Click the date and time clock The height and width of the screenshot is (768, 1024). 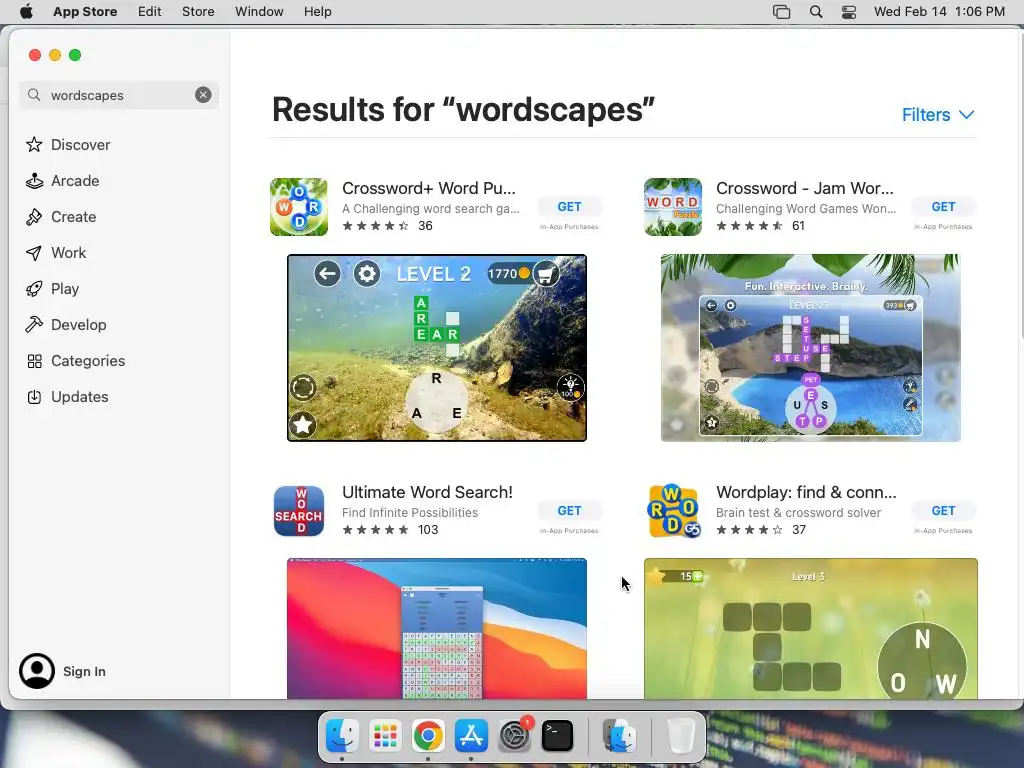[939, 12]
